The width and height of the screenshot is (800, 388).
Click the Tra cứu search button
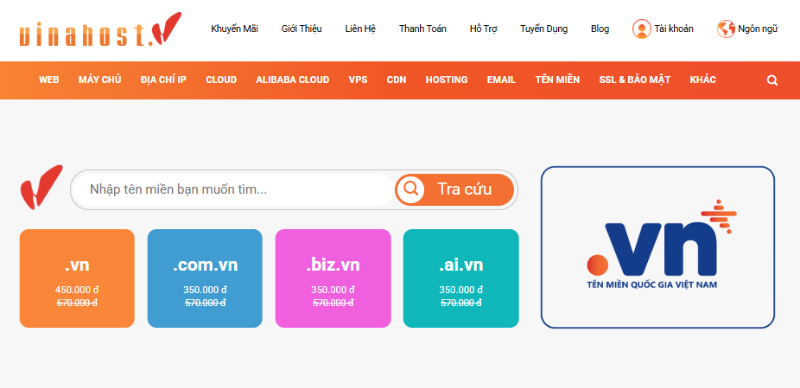[454, 189]
